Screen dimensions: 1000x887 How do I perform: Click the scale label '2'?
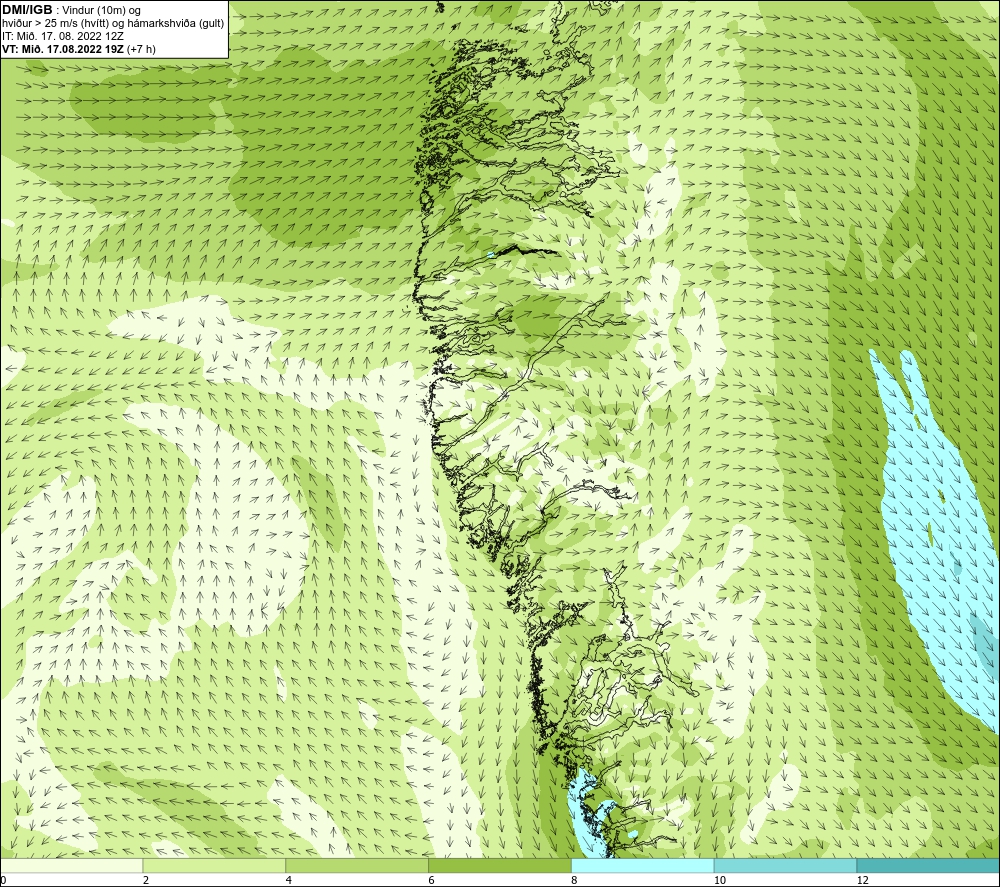(x=146, y=880)
